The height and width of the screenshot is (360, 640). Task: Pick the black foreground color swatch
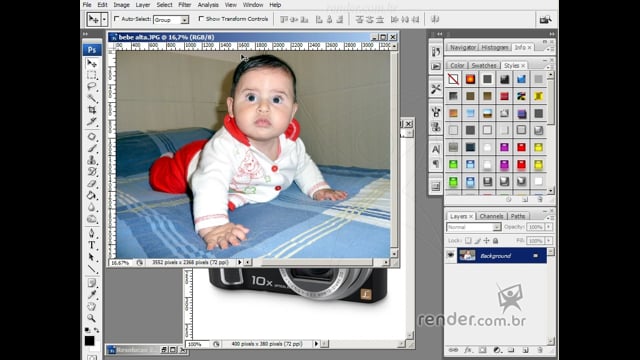pyautogui.click(x=89, y=341)
